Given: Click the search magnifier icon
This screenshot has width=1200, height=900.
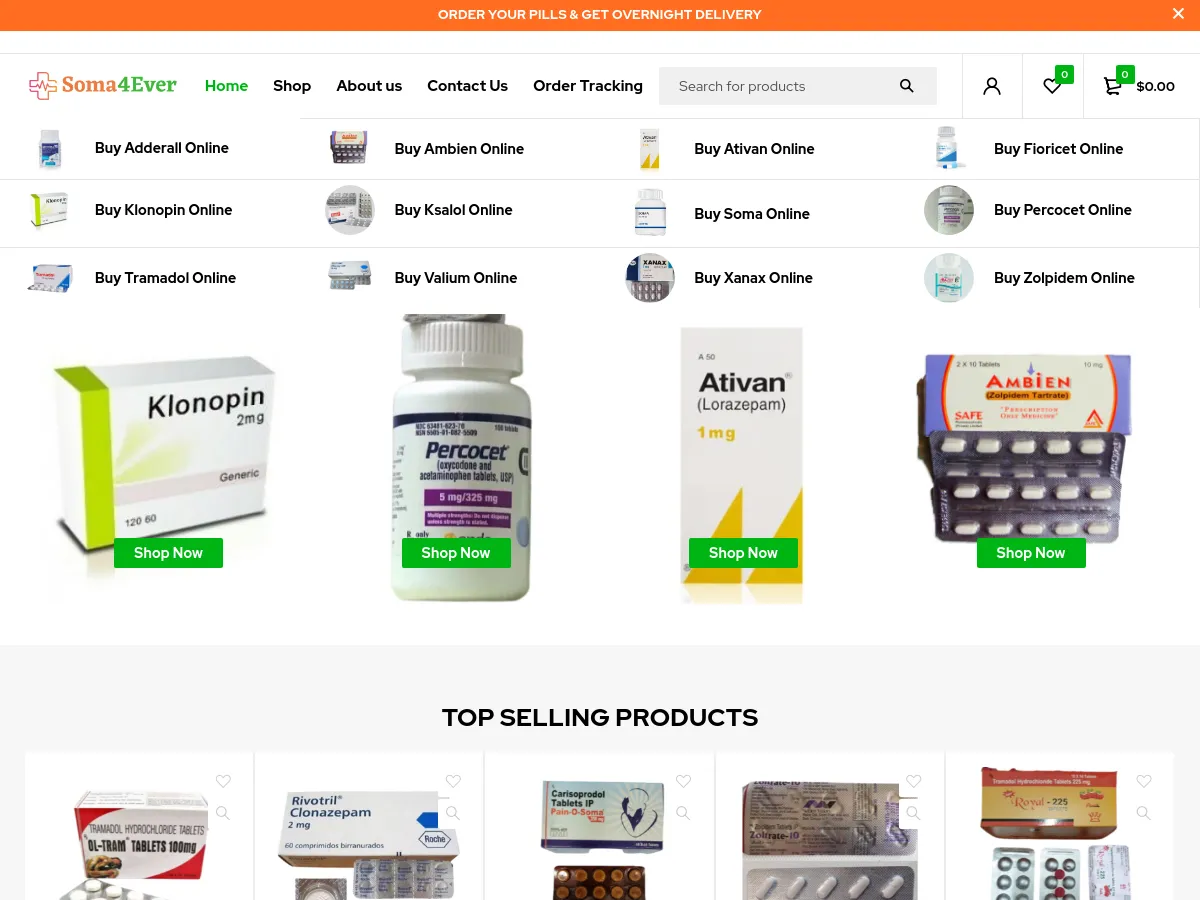Looking at the screenshot, I should pyautogui.click(x=907, y=86).
